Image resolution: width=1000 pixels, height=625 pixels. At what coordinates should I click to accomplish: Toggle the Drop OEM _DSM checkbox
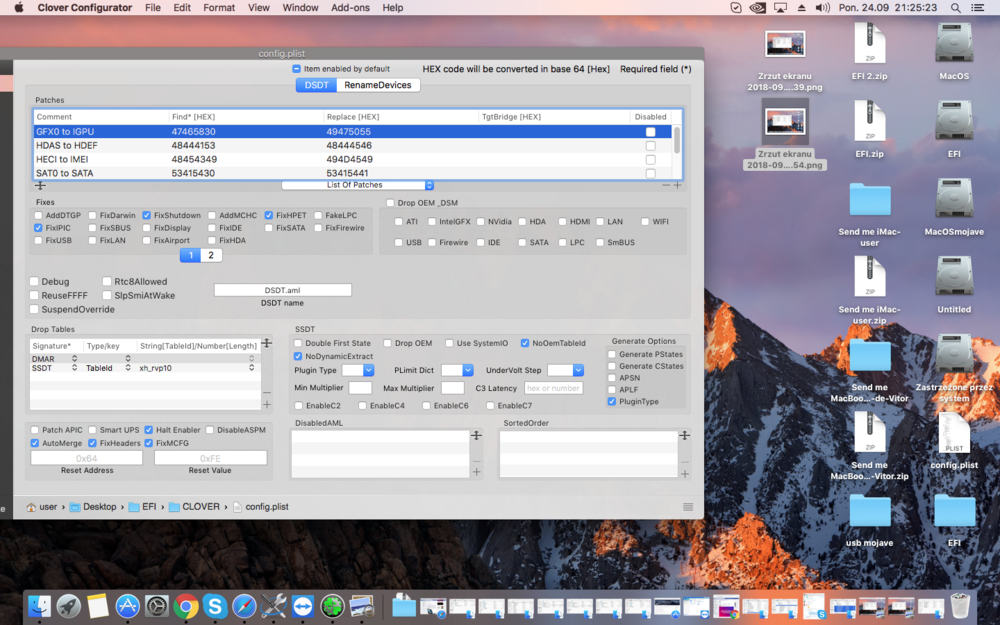pos(390,203)
